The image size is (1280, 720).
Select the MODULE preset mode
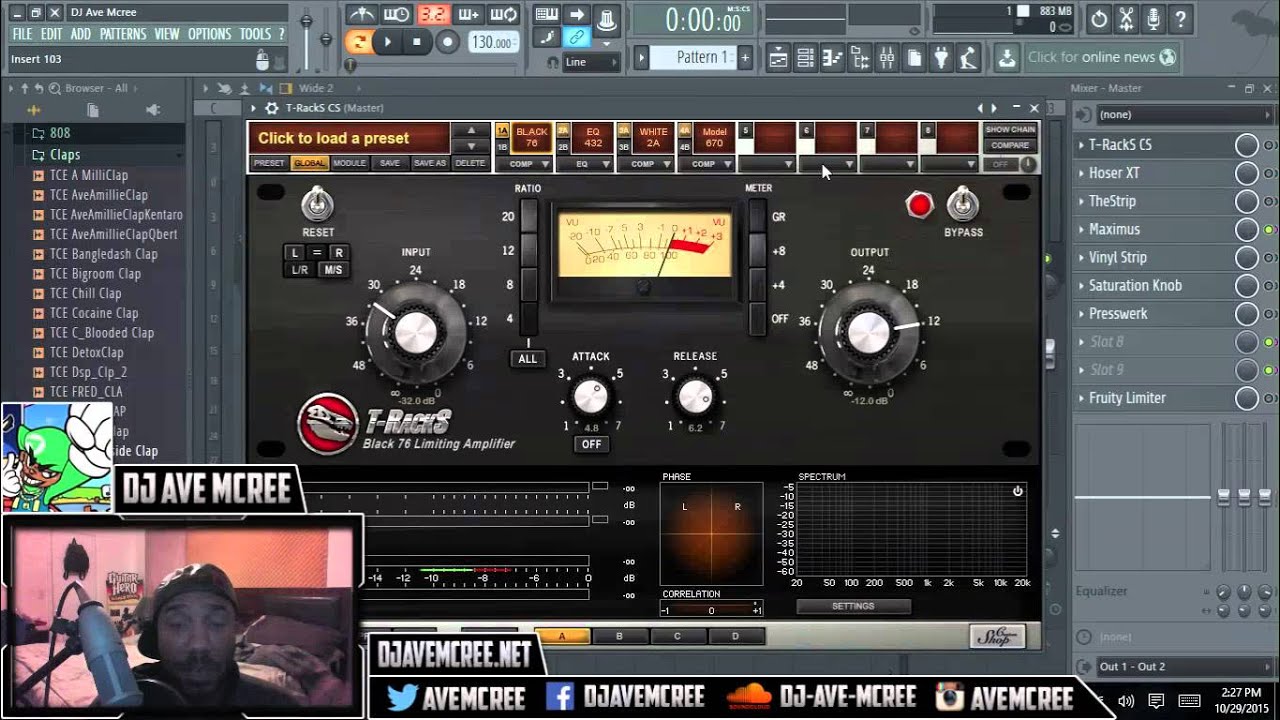coord(350,163)
